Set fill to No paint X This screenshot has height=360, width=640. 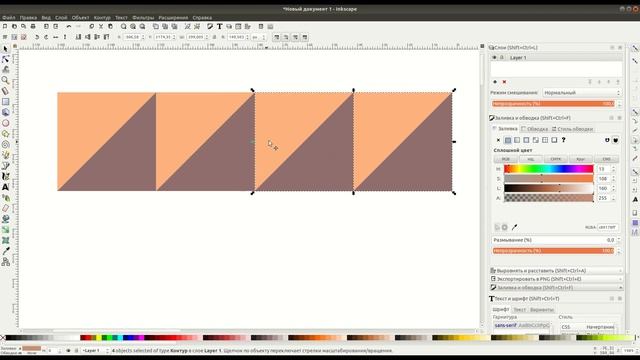click(498, 140)
